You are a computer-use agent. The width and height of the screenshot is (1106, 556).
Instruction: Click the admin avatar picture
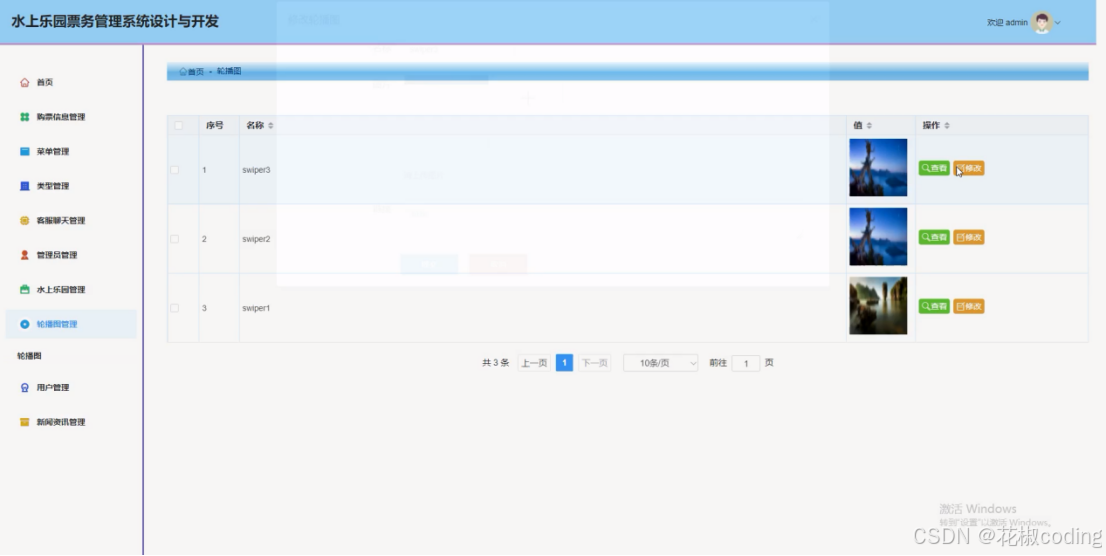tap(1042, 23)
